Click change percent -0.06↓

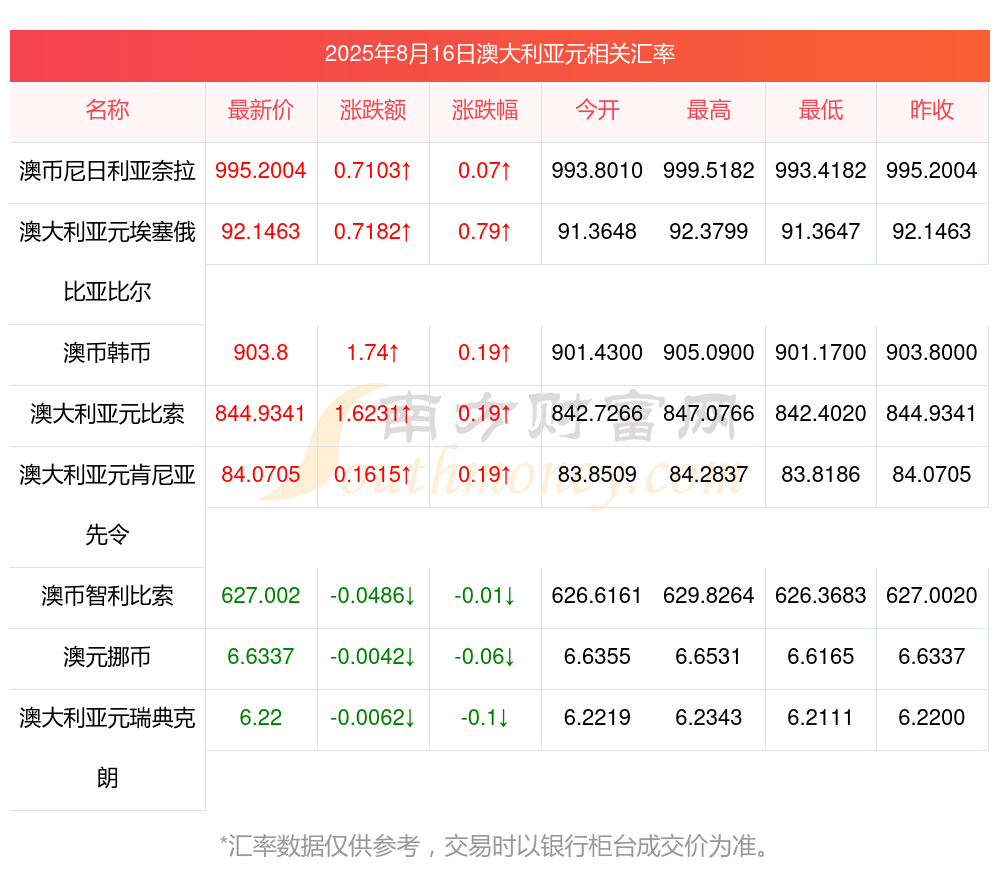point(485,656)
